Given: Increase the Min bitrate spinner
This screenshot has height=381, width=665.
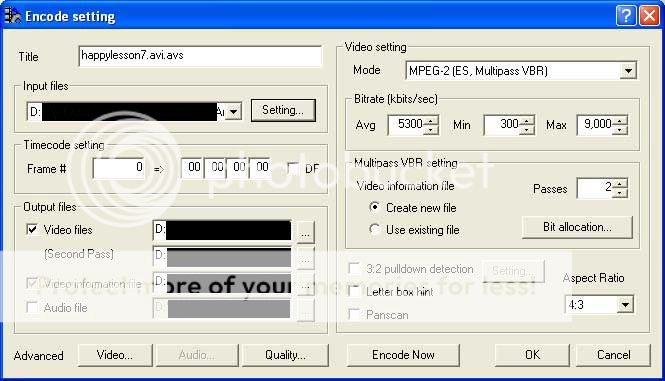Looking at the screenshot, I should click(527, 120).
